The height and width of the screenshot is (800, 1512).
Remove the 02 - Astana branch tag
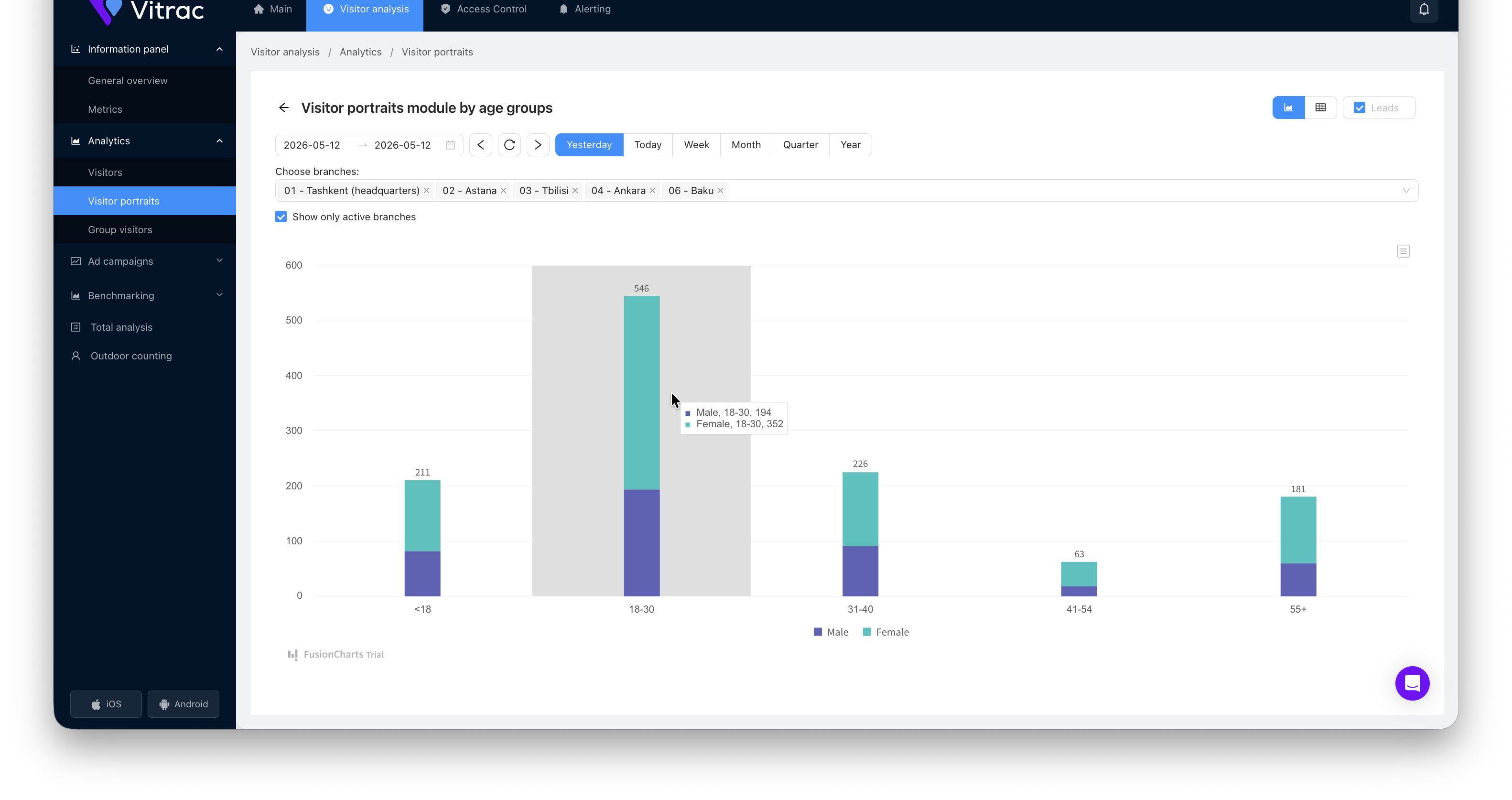pos(504,191)
